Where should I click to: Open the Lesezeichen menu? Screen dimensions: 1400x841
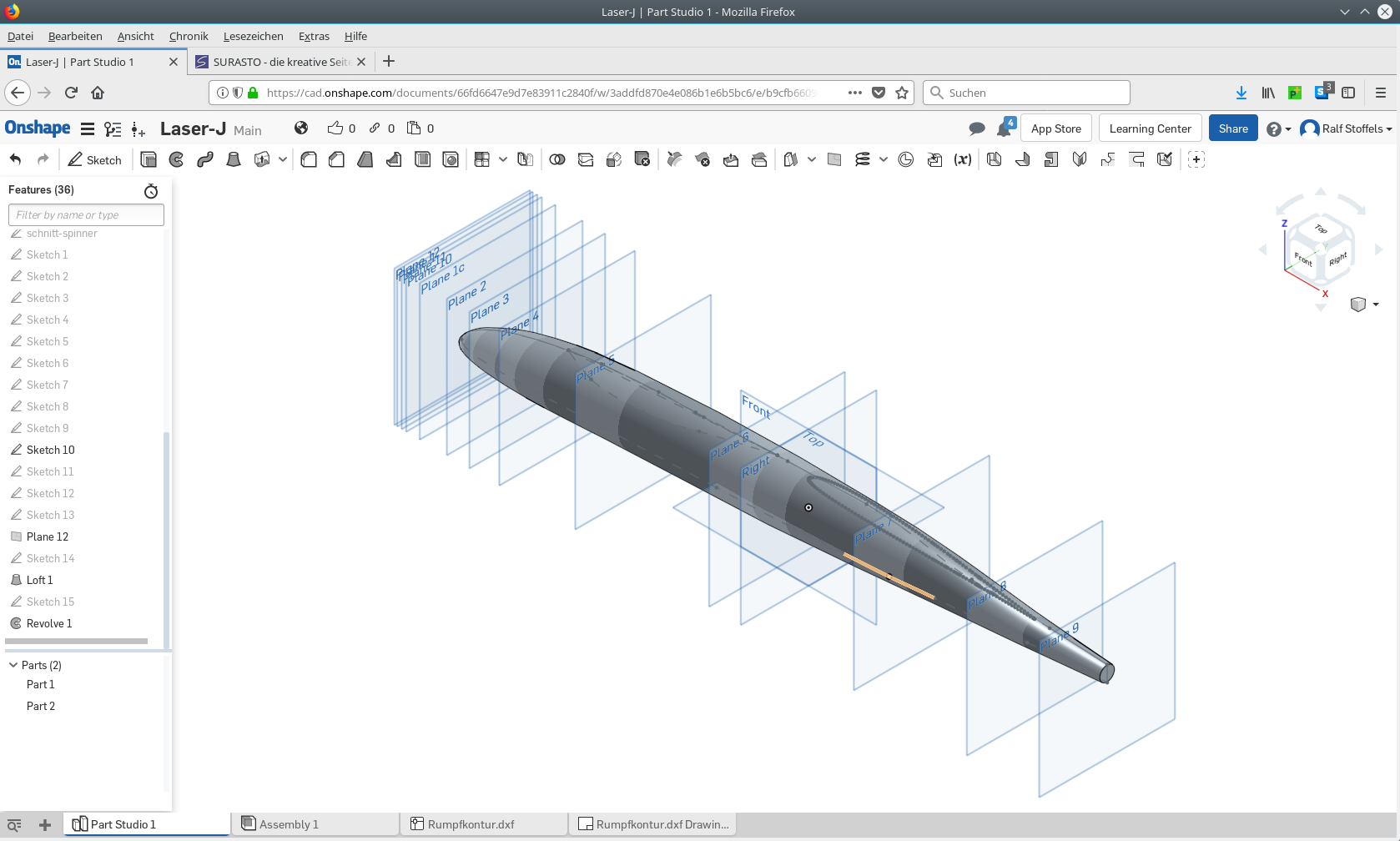pyautogui.click(x=254, y=36)
